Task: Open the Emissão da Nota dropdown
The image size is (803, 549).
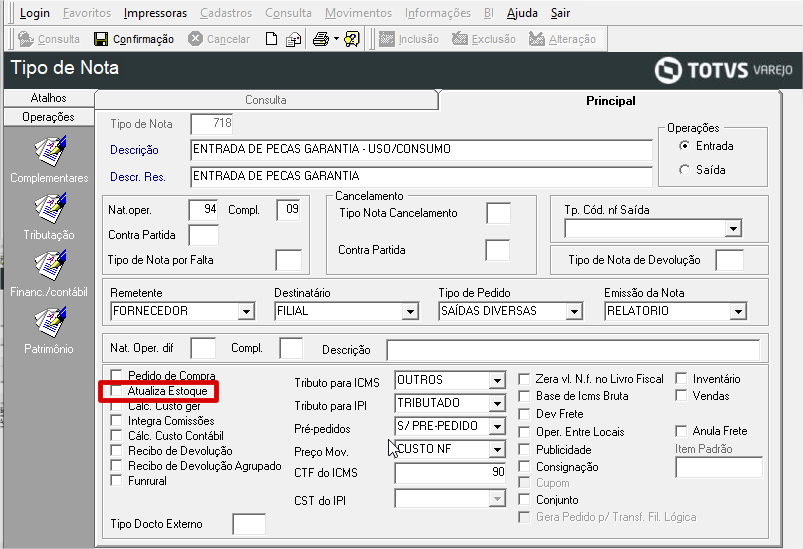Action: [x=738, y=311]
